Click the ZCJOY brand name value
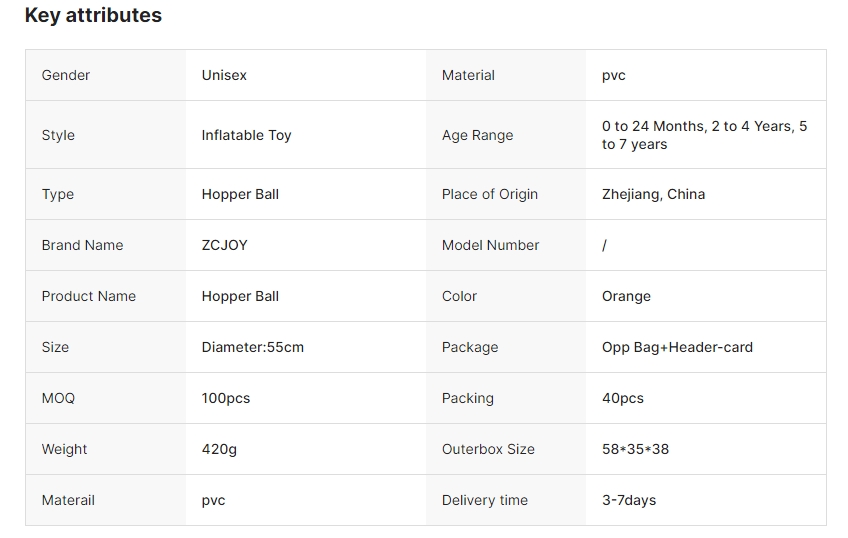848x538 pixels. click(x=224, y=245)
